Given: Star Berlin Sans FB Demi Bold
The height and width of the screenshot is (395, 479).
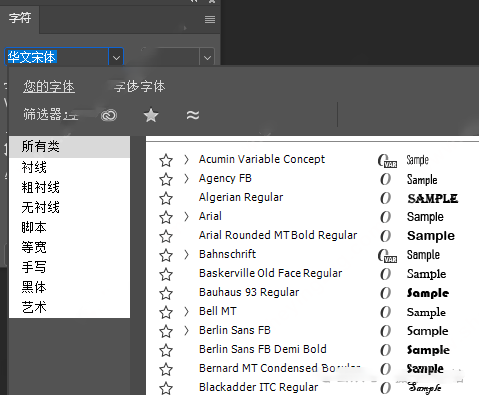Looking at the screenshot, I should [166, 350].
